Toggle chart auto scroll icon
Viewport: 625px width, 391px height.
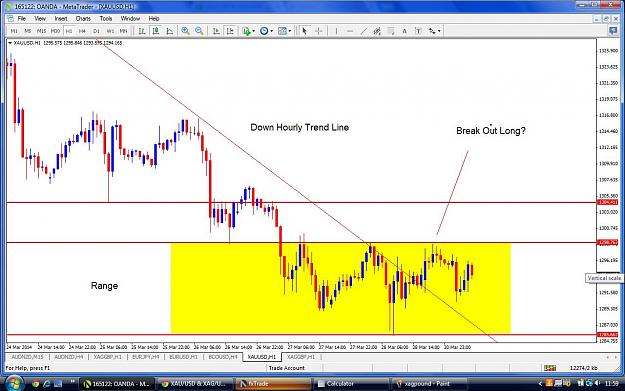click(x=216, y=31)
